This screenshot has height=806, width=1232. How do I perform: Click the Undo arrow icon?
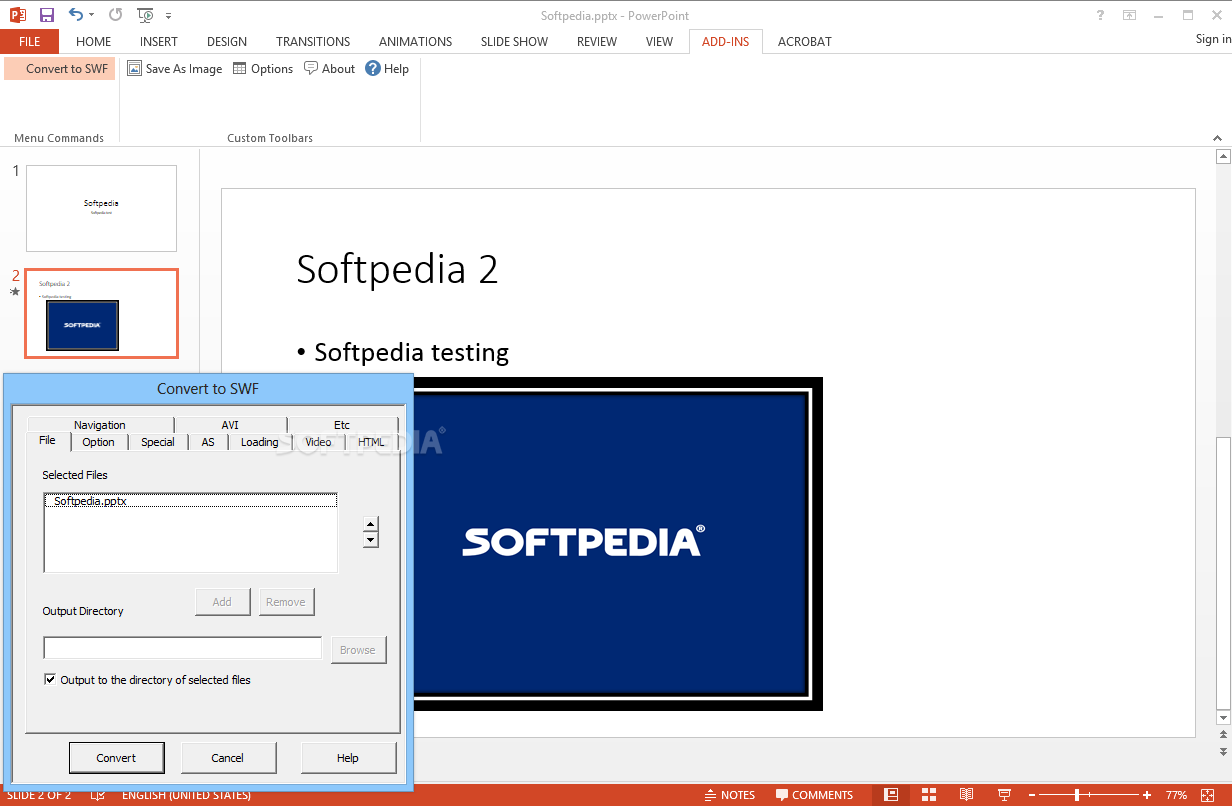(x=76, y=14)
